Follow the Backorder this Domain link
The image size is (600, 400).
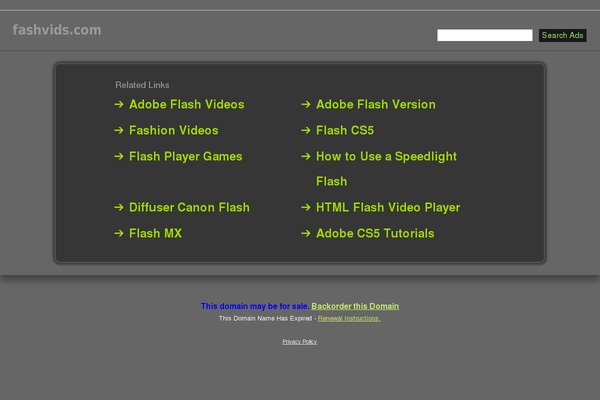(x=355, y=306)
